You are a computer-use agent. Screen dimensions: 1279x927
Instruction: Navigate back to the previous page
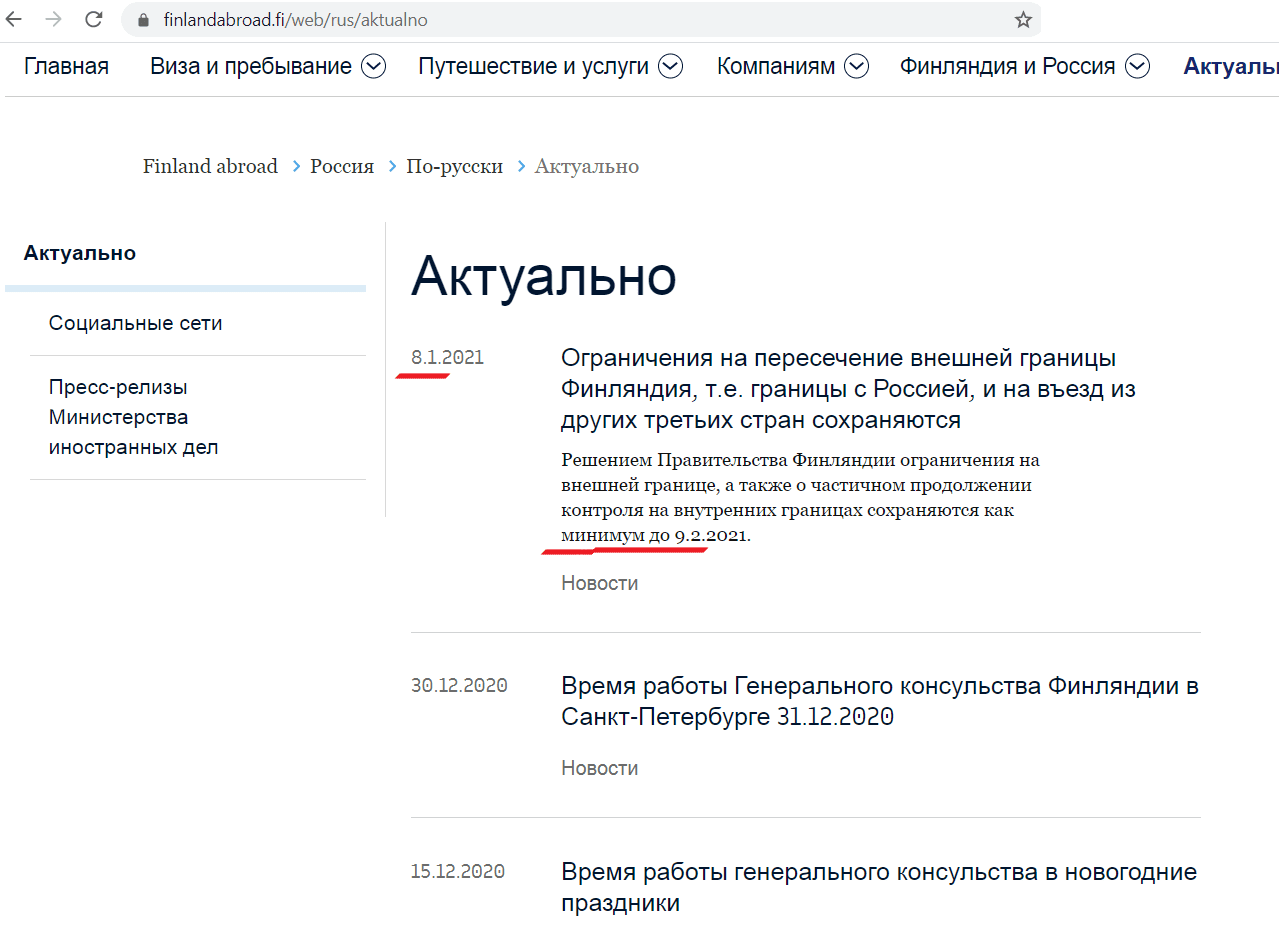13,18
